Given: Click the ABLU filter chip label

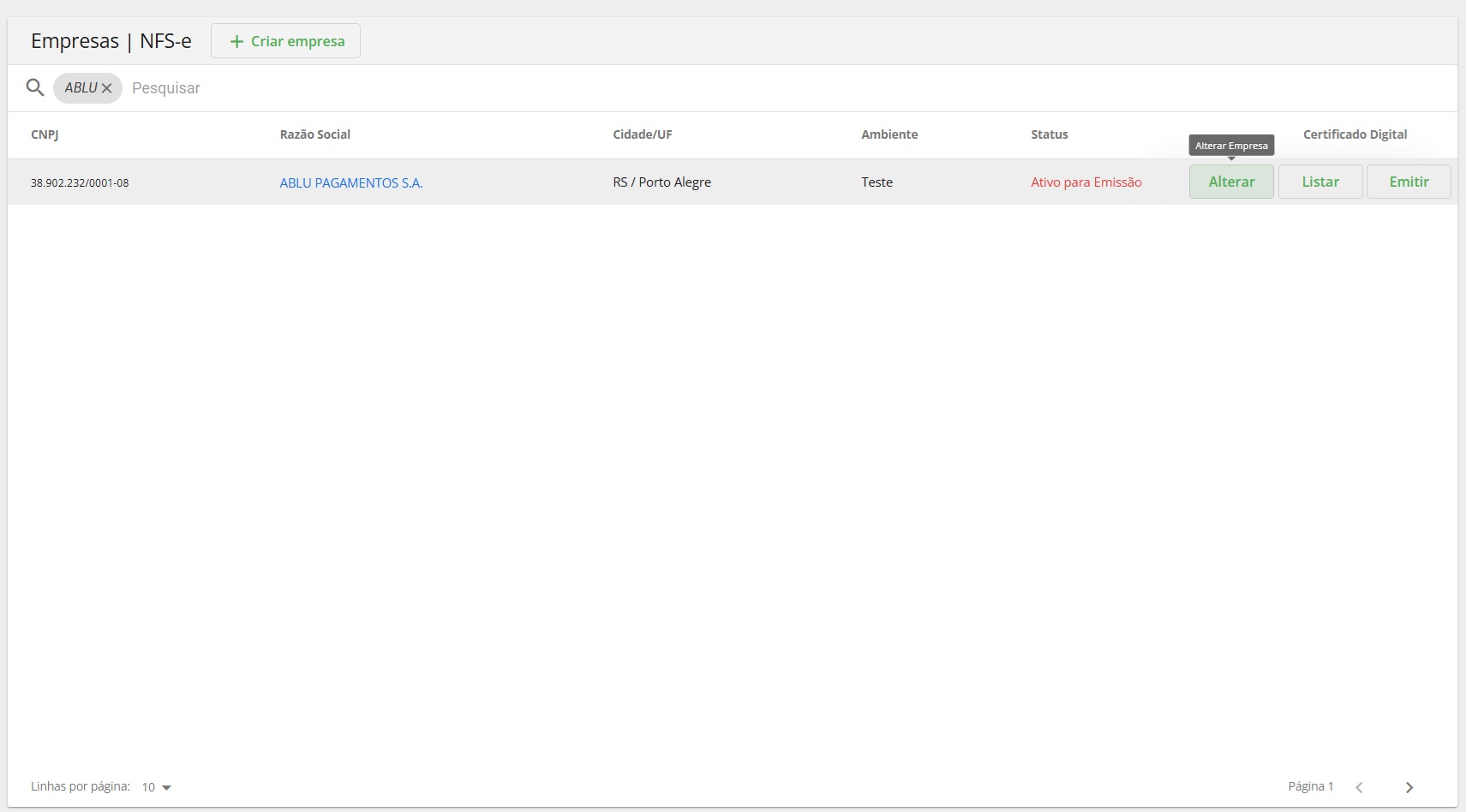Looking at the screenshot, I should (x=81, y=88).
